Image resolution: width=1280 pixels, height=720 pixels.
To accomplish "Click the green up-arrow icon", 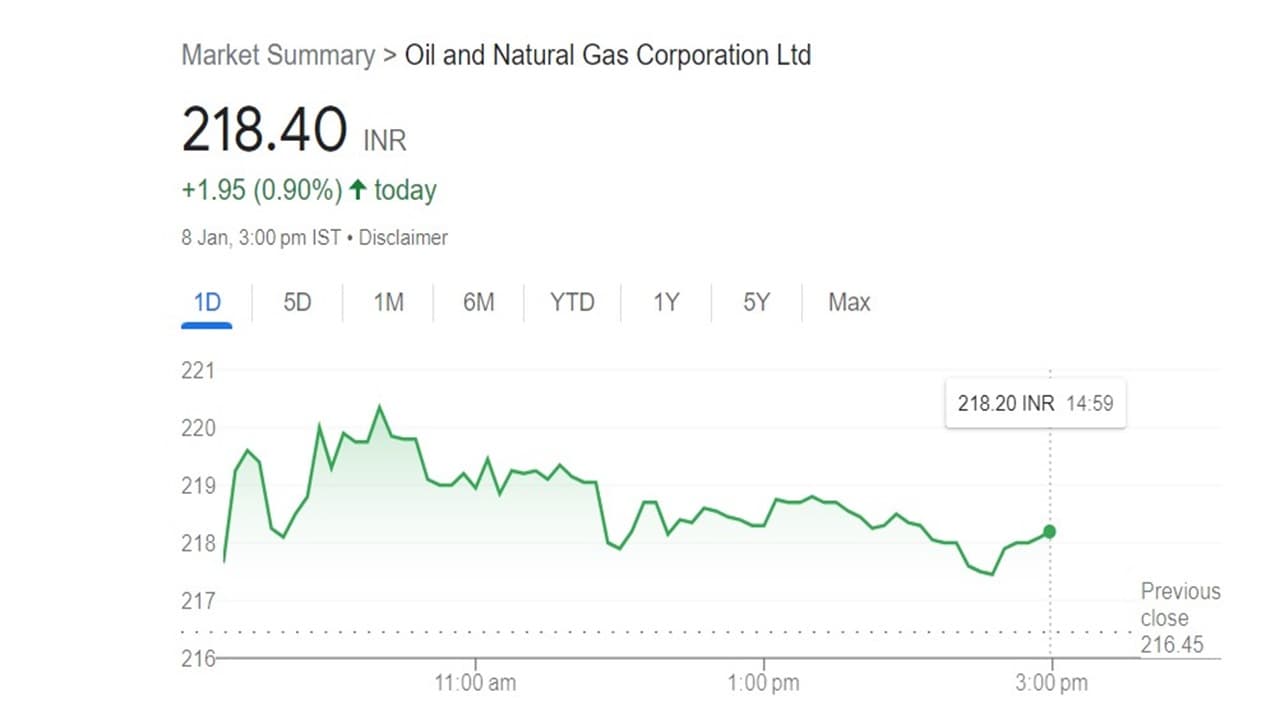I will 357,189.
